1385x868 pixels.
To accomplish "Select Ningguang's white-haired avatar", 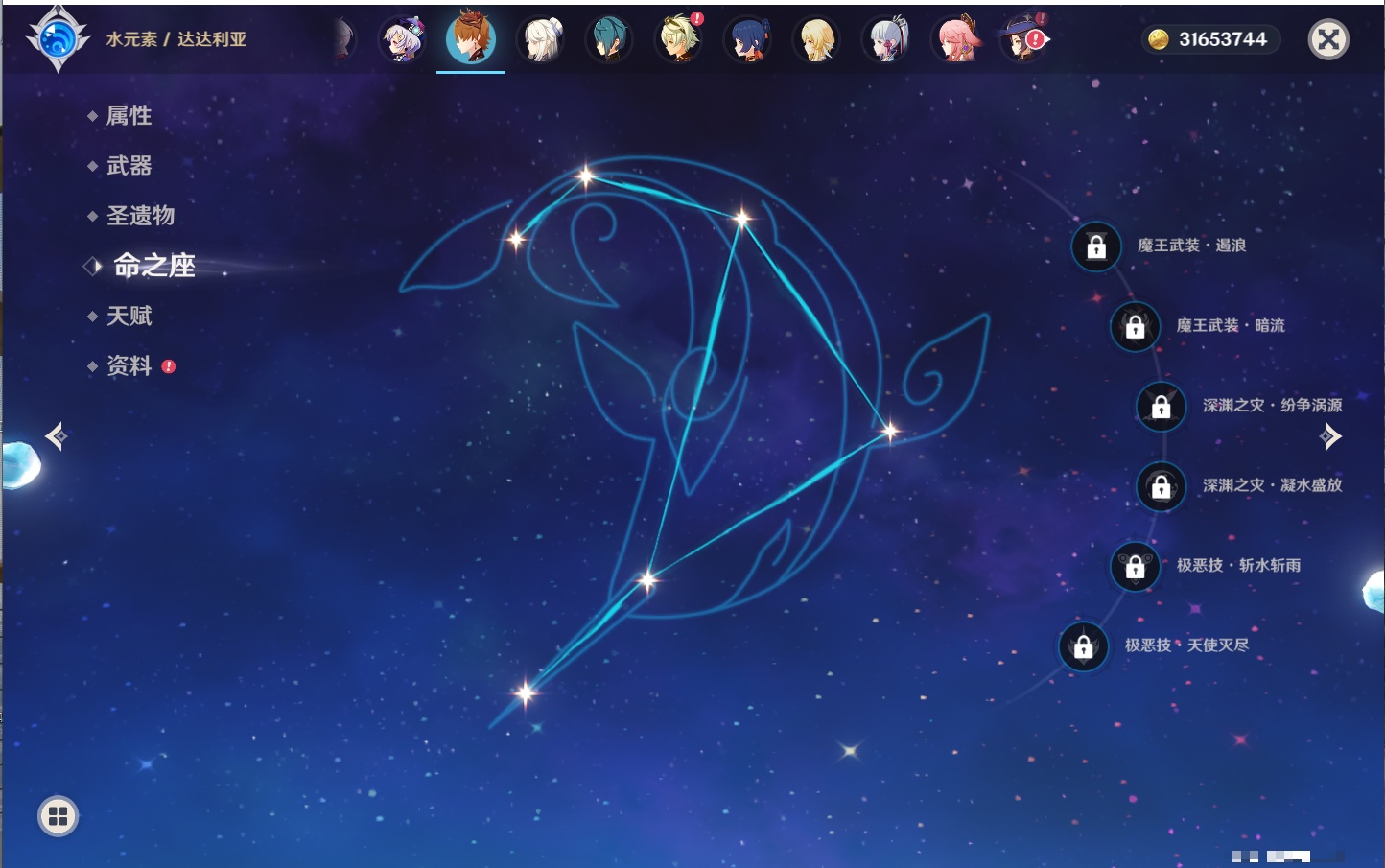I will (540, 40).
